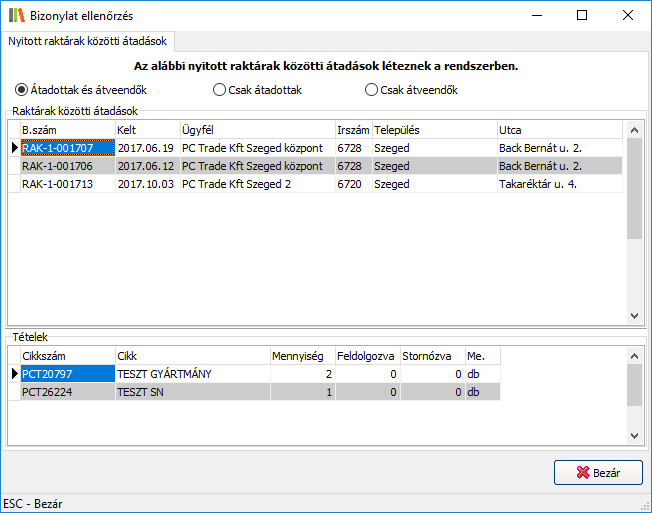Click the 'Cikkszám' column header
Viewport: 652px width, 513px height.
tap(66, 355)
